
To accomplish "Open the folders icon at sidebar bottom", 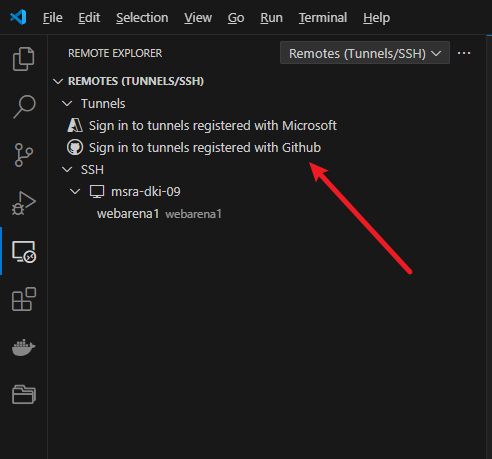I will [24, 395].
